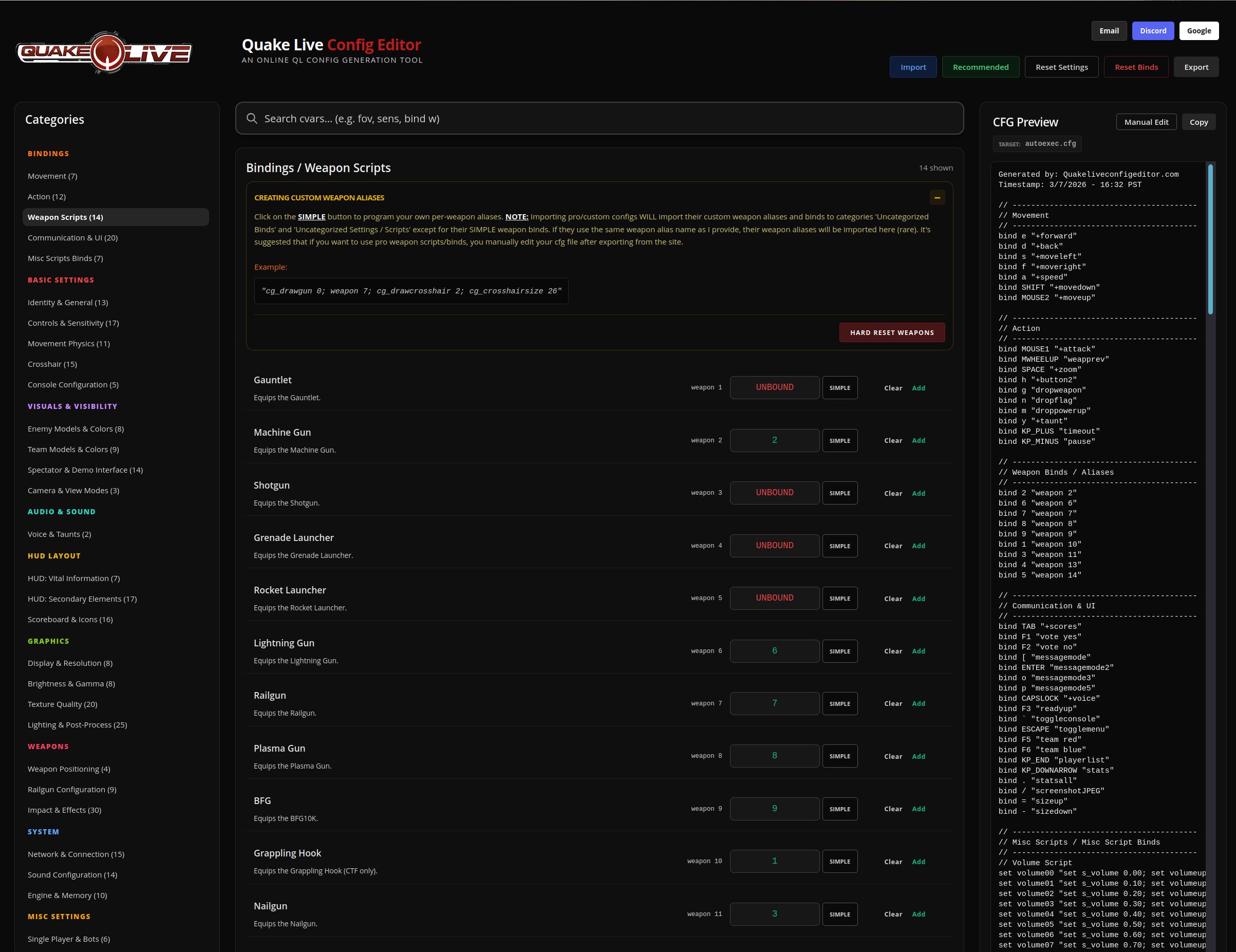The image size is (1236, 952).
Task: Toggle SIMPLE mode for Rocket Launcher
Action: (x=839, y=598)
